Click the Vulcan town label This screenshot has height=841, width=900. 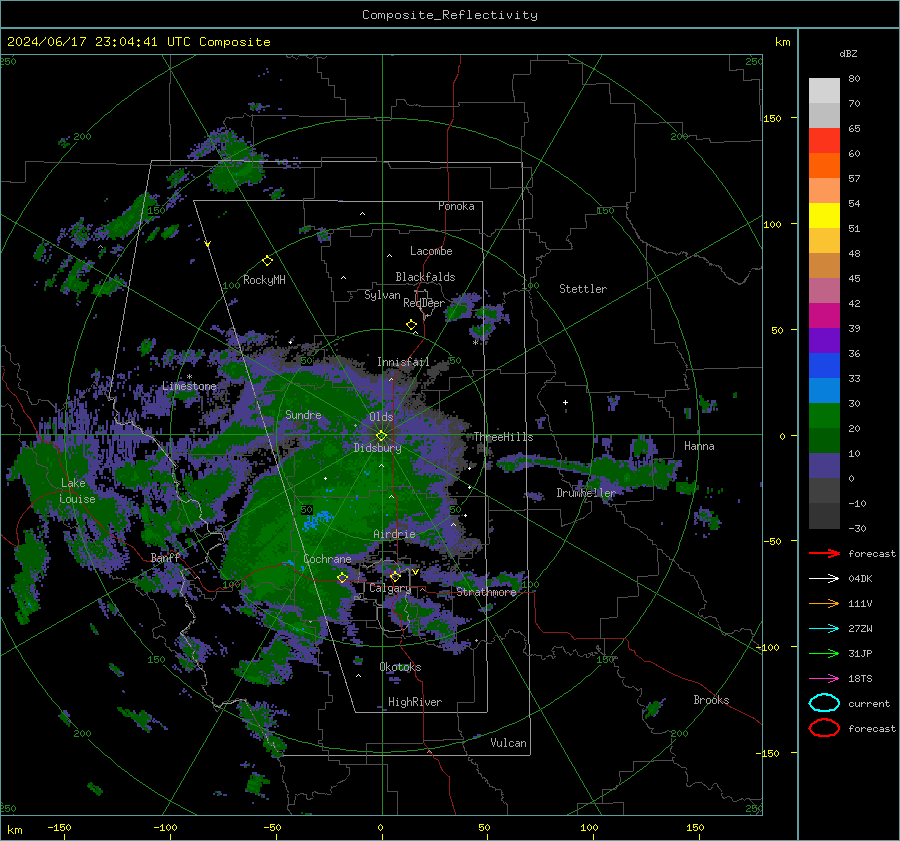[x=508, y=743]
